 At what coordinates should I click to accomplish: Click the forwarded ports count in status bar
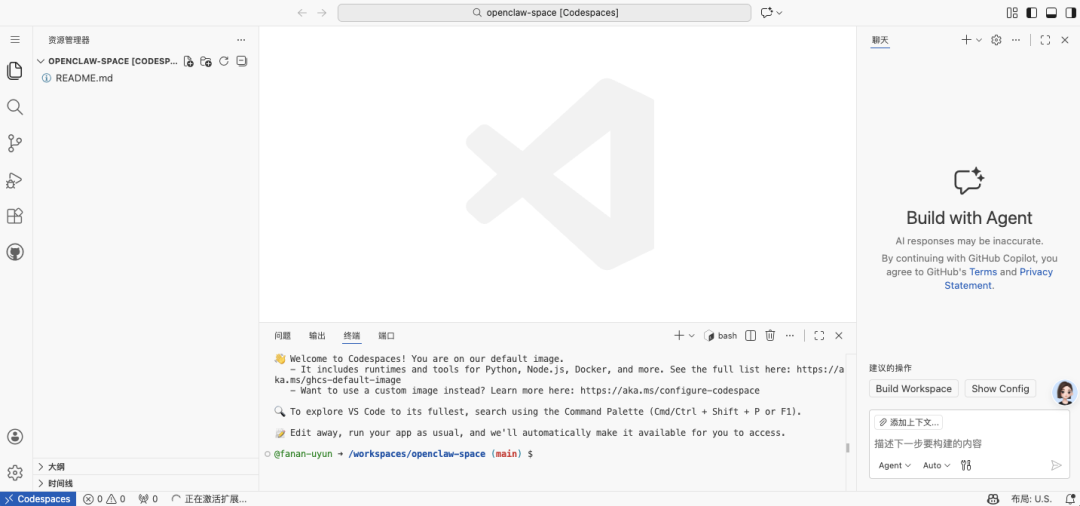(x=147, y=498)
